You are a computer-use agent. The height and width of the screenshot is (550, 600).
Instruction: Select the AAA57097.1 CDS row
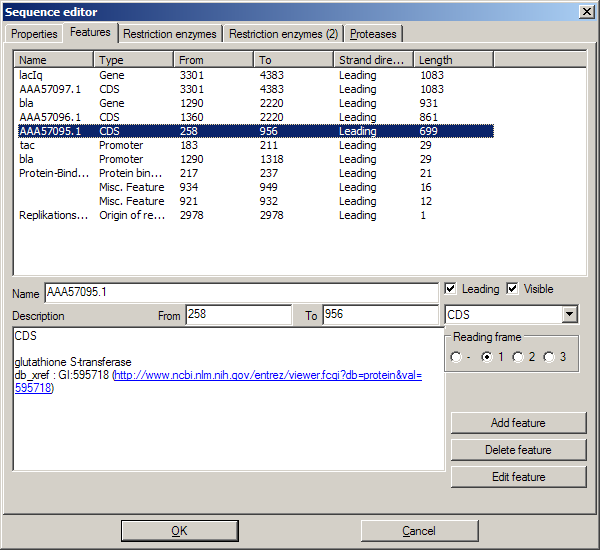(x=256, y=89)
